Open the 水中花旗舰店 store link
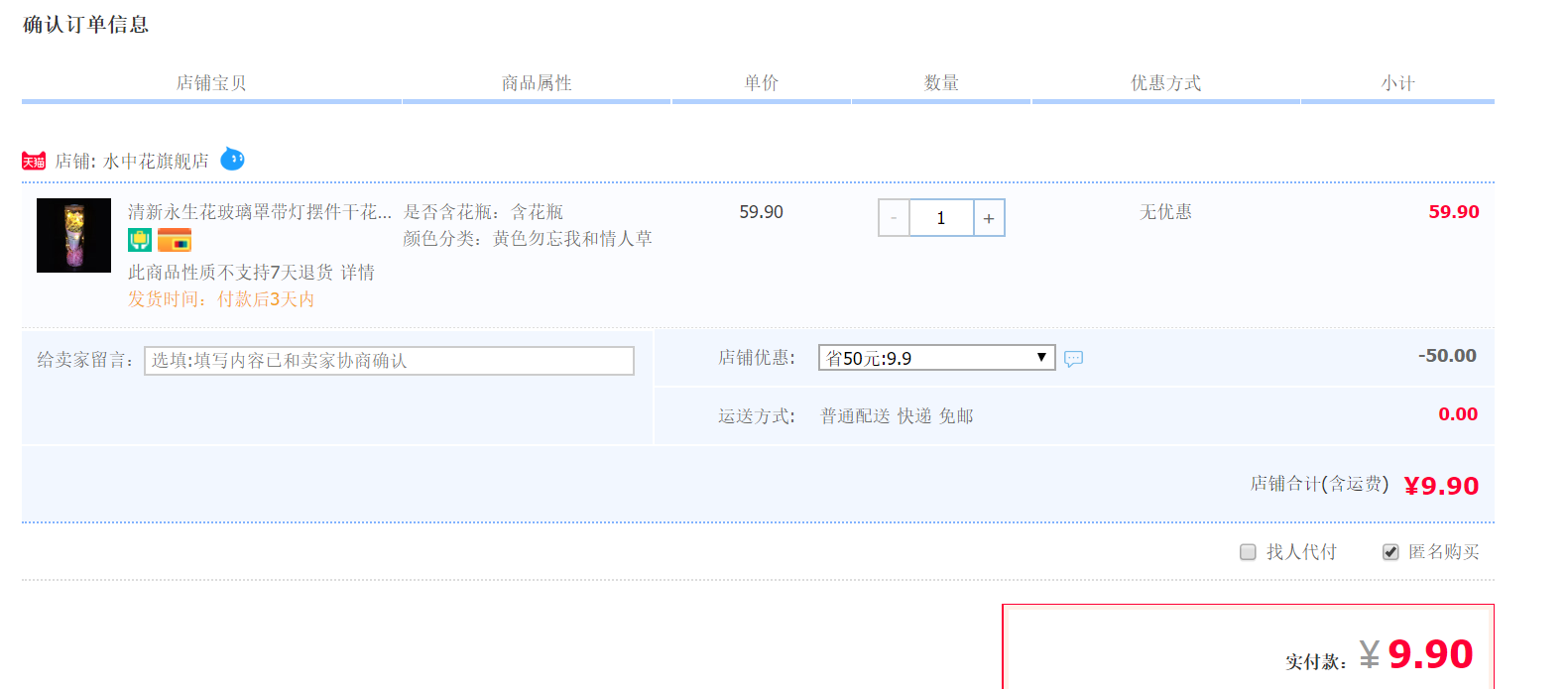Viewport: 1568px width, 689px height. click(x=156, y=162)
